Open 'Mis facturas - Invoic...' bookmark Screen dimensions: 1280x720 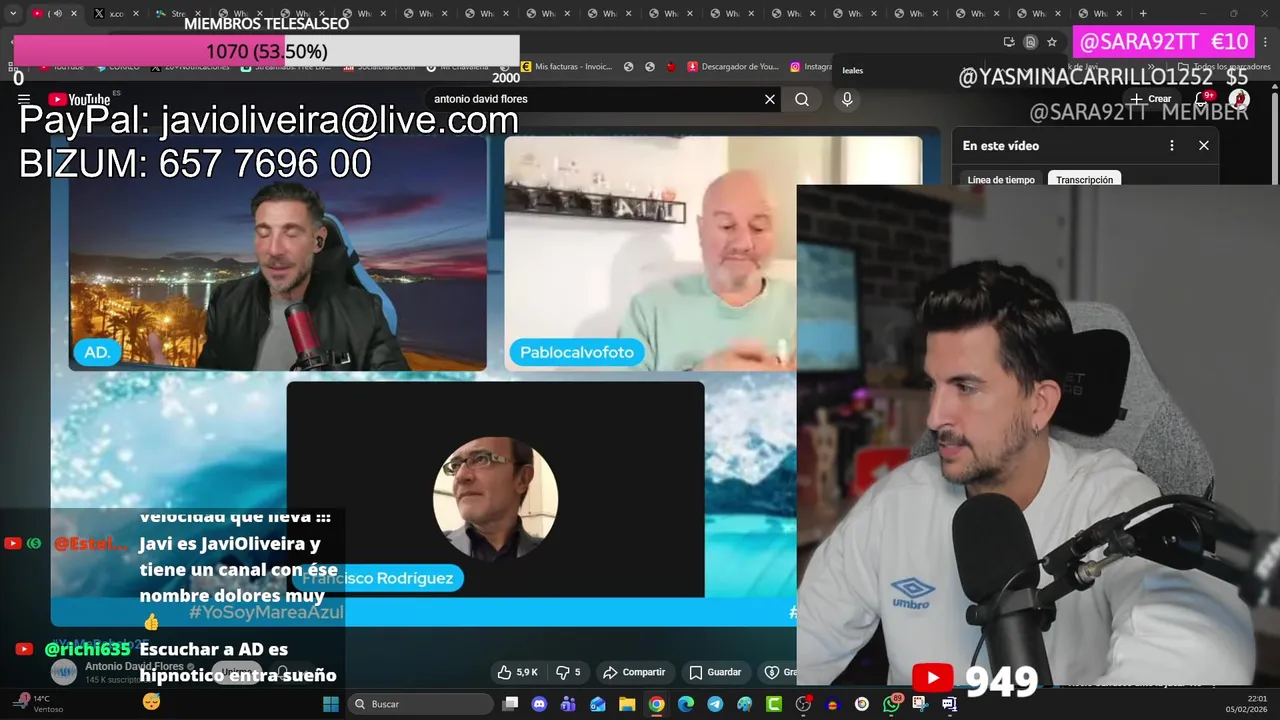(x=567, y=67)
